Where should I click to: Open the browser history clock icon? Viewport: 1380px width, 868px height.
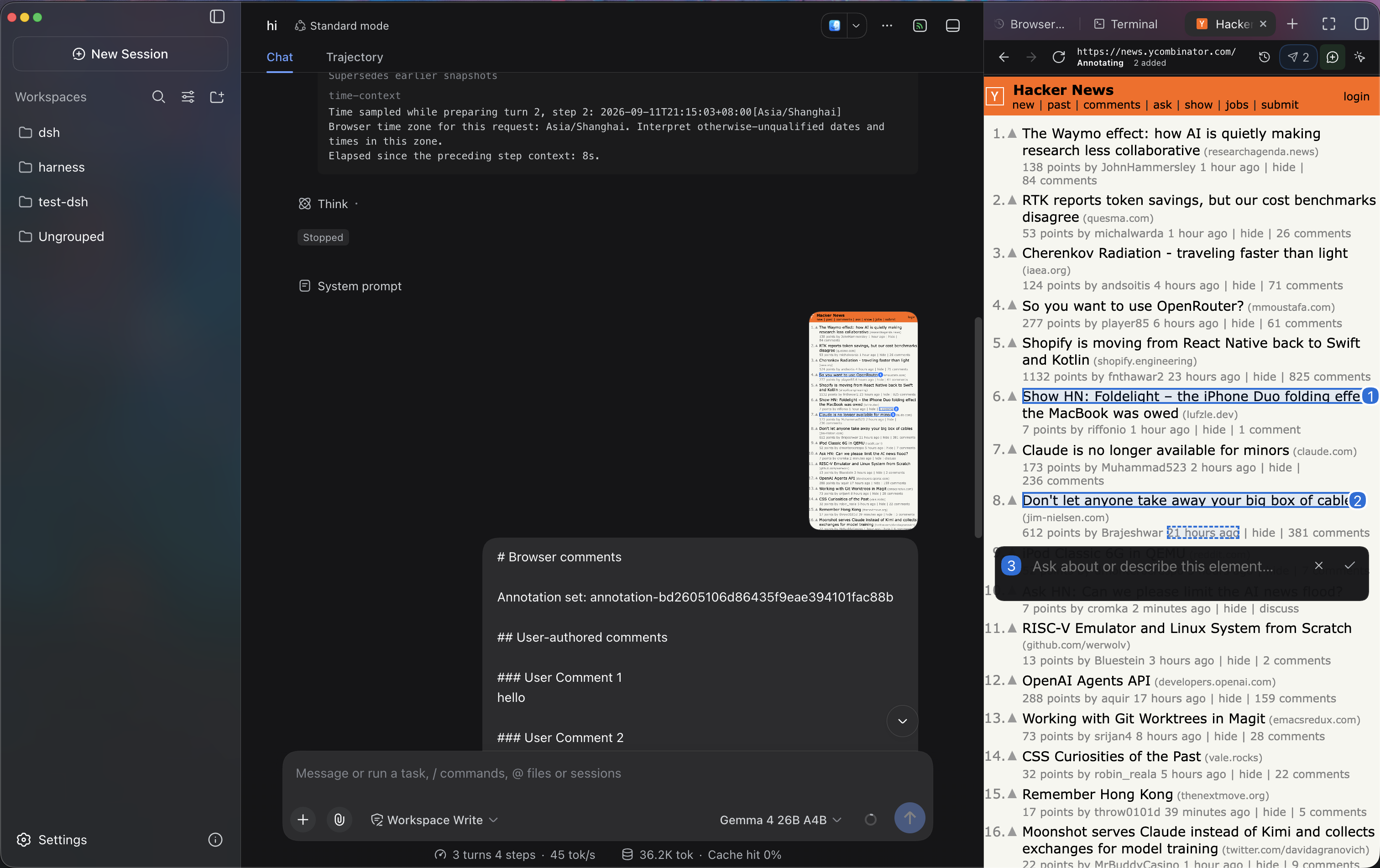coord(1264,58)
